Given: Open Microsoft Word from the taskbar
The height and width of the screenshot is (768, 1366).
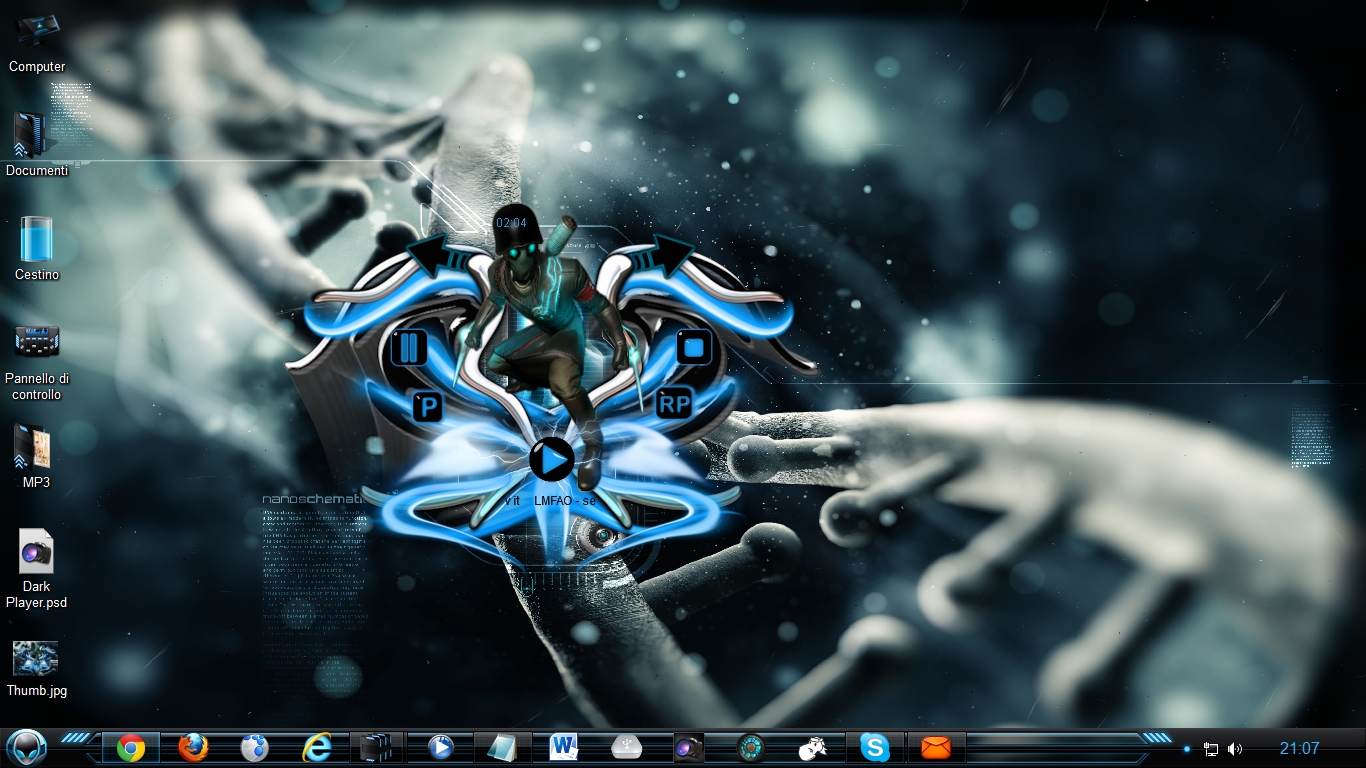Looking at the screenshot, I should coord(564,748).
